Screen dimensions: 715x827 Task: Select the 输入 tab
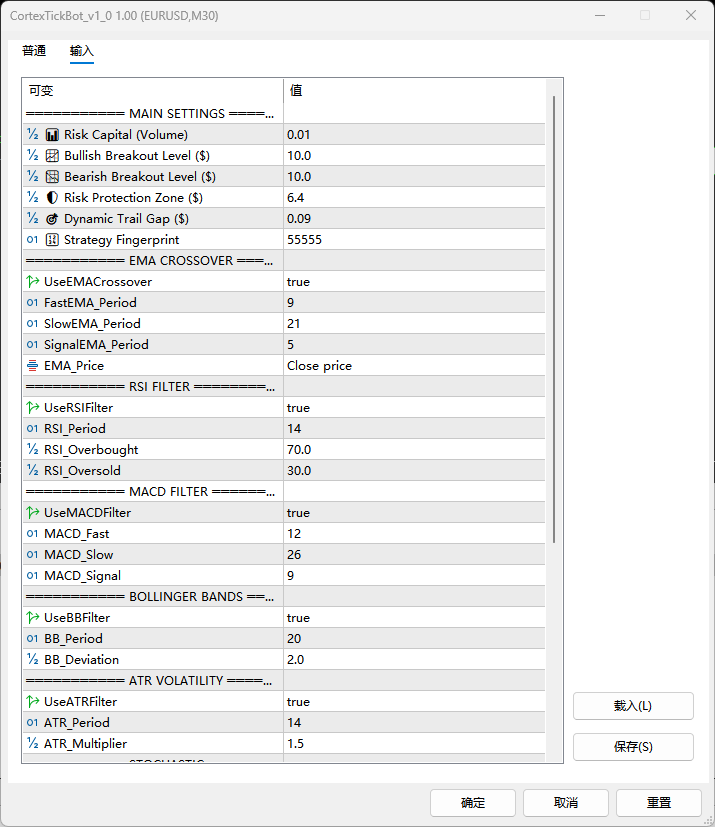(x=82, y=51)
